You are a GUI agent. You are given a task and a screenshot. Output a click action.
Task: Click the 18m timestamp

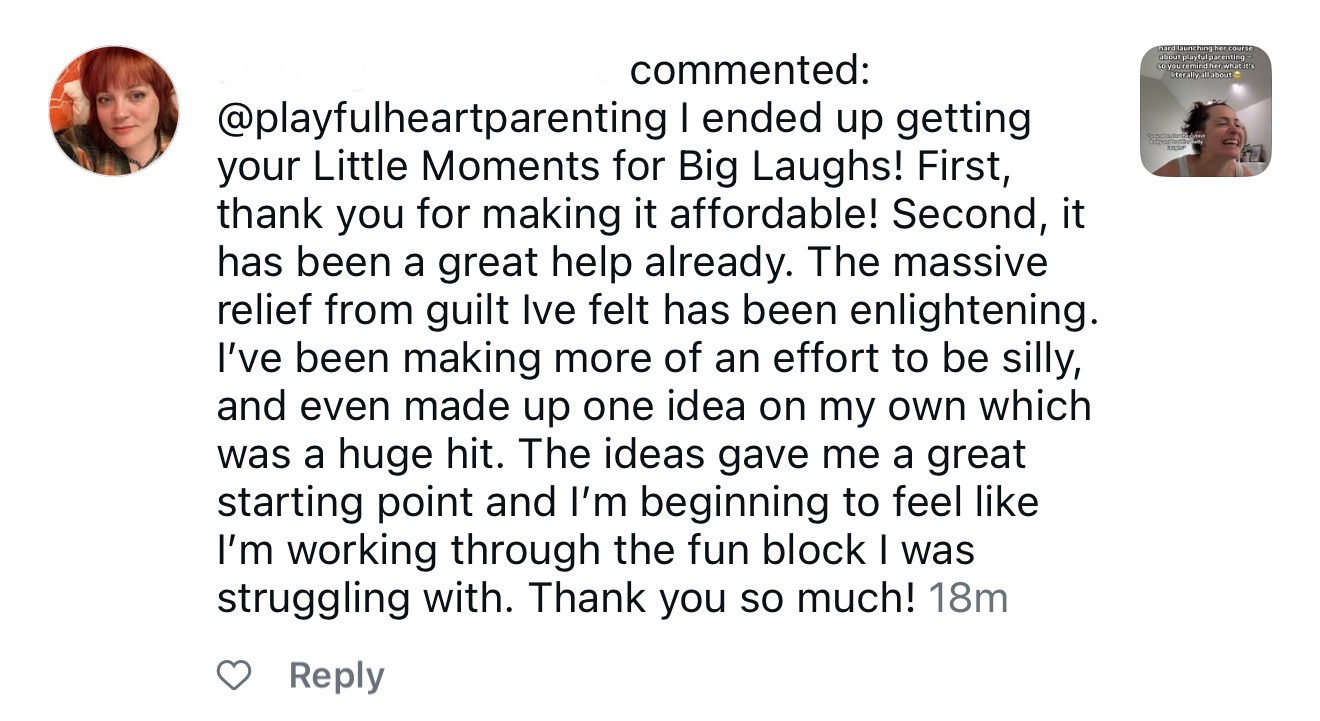pyautogui.click(x=967, y=597)
